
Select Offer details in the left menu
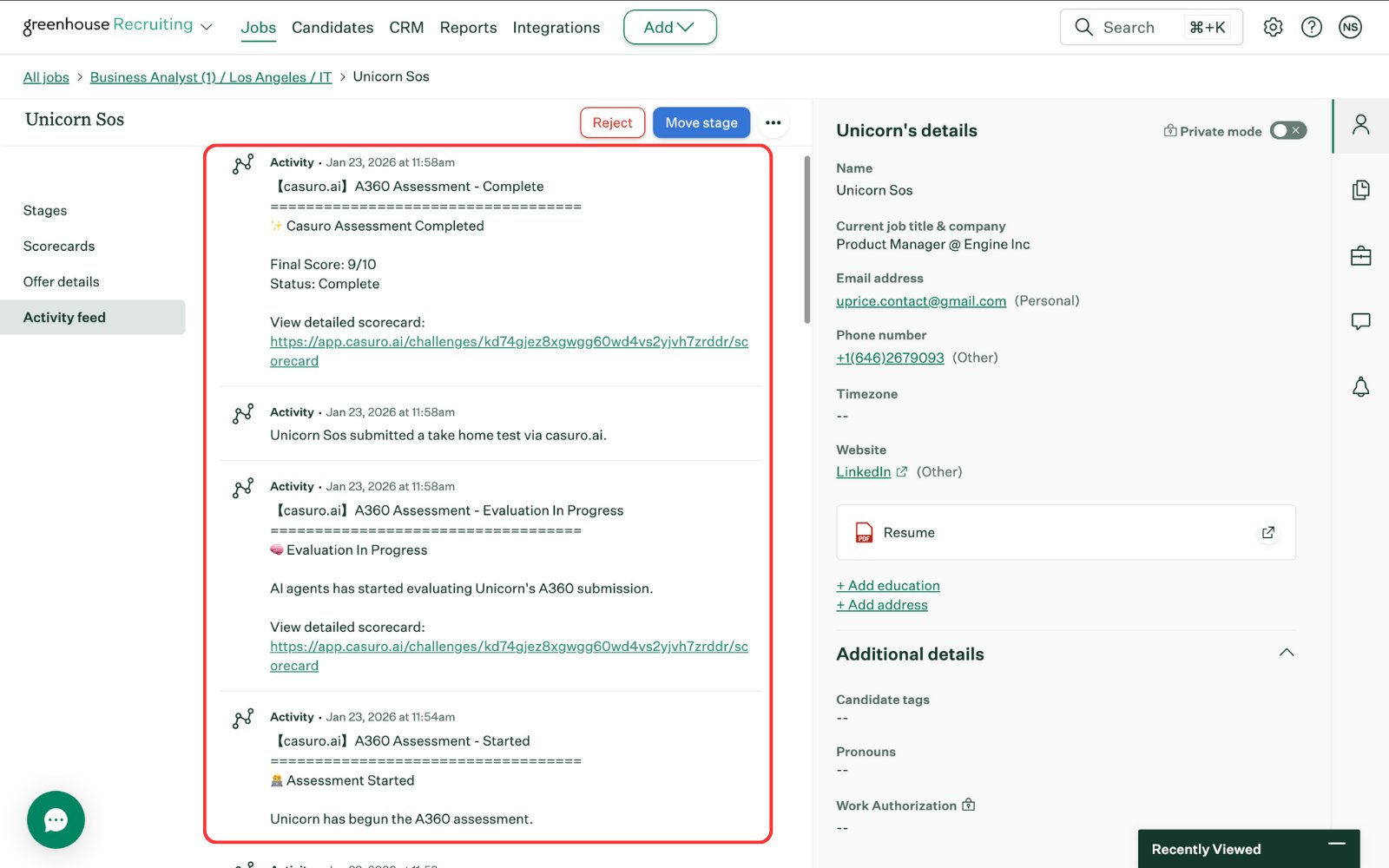(61, 282)
